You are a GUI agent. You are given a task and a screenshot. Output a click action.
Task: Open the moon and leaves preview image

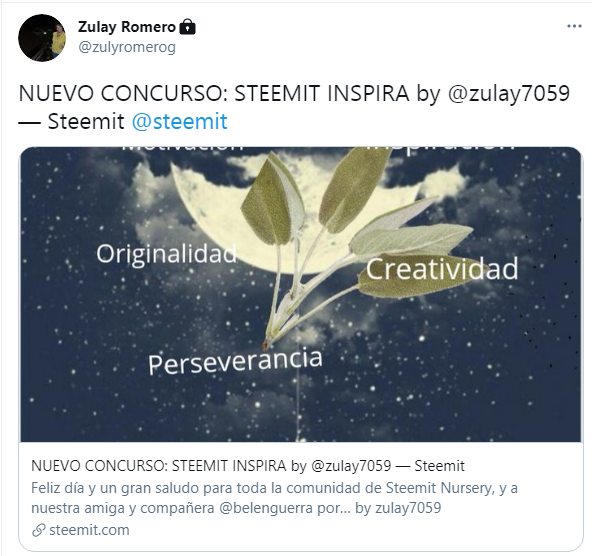point(301,294)
